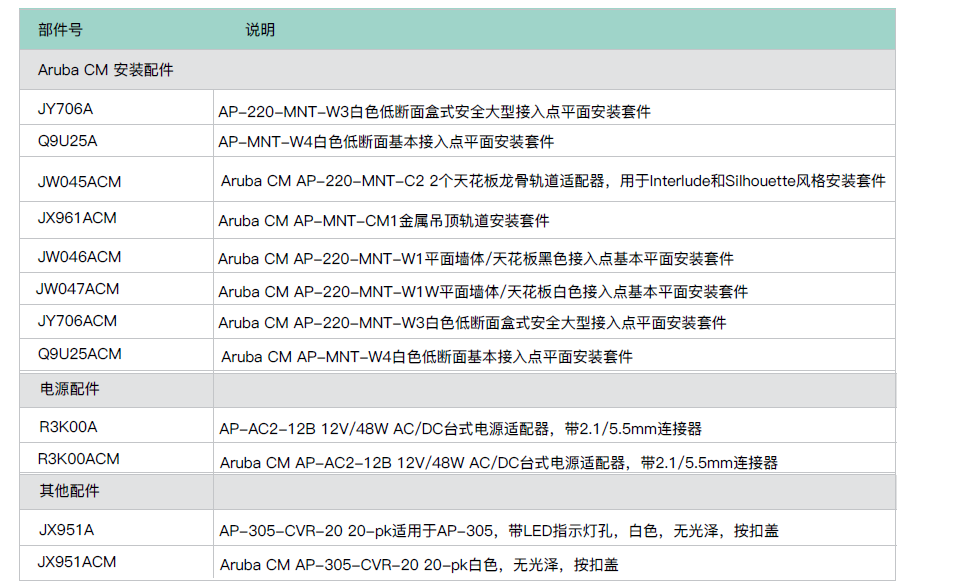
Task: Select the 电源配件 section header
Action: pyautogui.click(x=69, y=389)
